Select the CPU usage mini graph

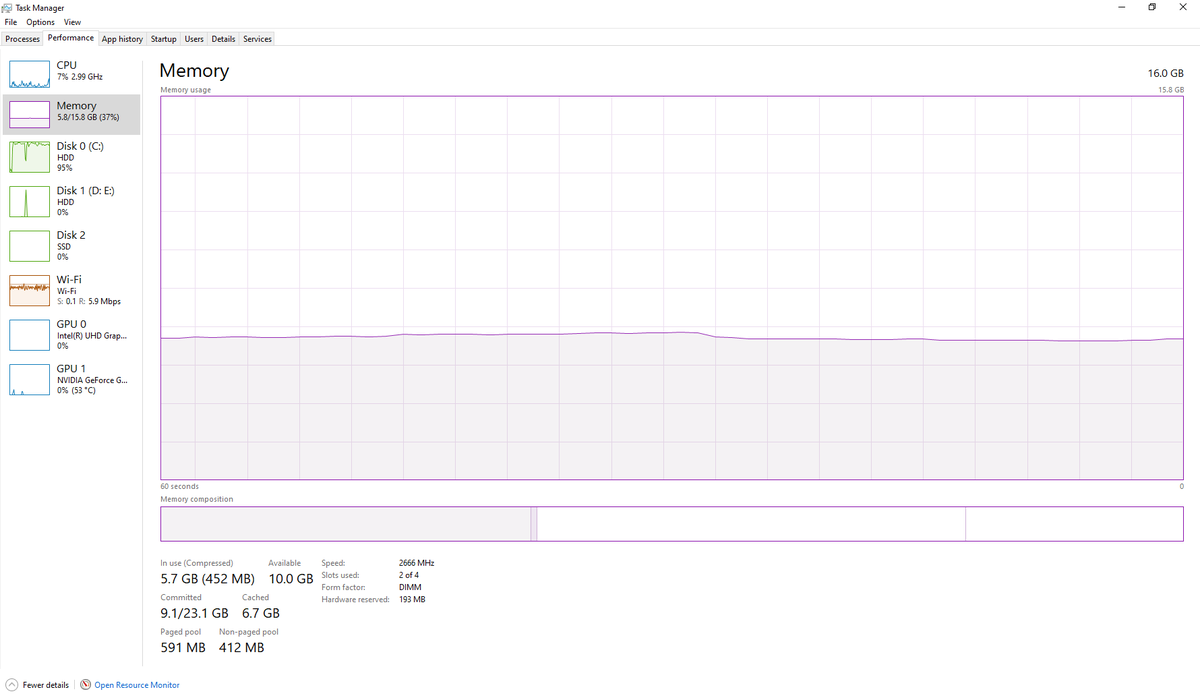30,72
